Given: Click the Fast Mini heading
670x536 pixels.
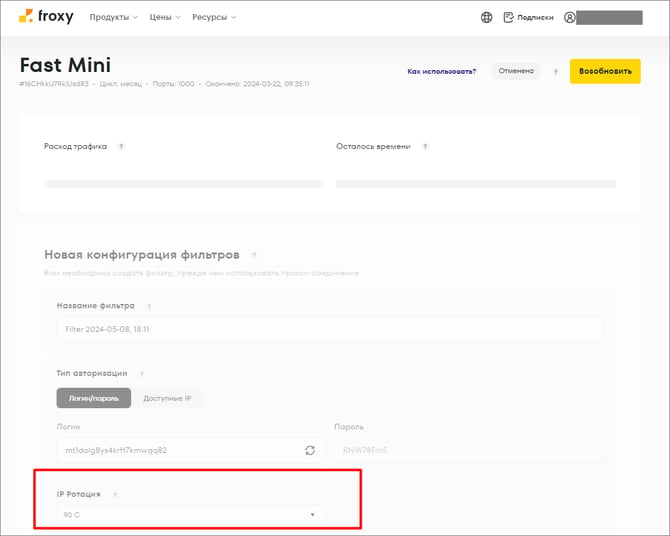Looking at the screenshot, I should pyautogui.click(x=65, y=65).
